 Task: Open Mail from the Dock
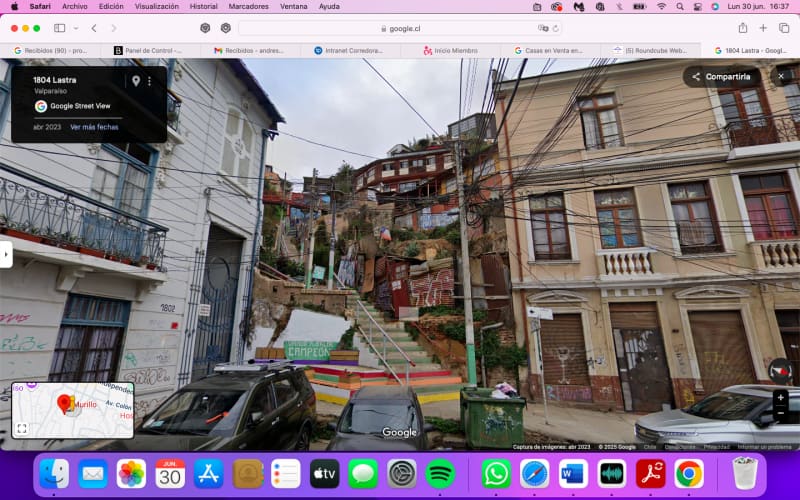93,473
